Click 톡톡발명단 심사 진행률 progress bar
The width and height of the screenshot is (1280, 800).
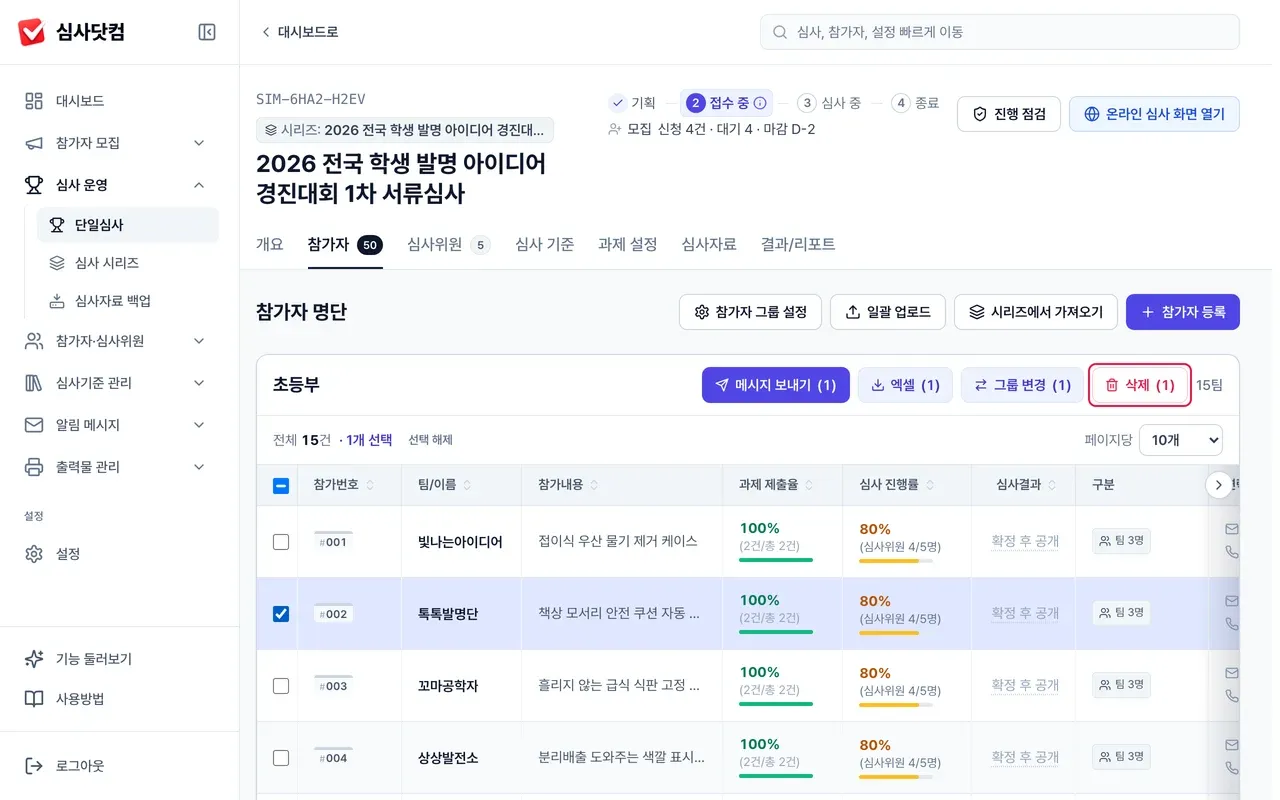coord(896,632)
